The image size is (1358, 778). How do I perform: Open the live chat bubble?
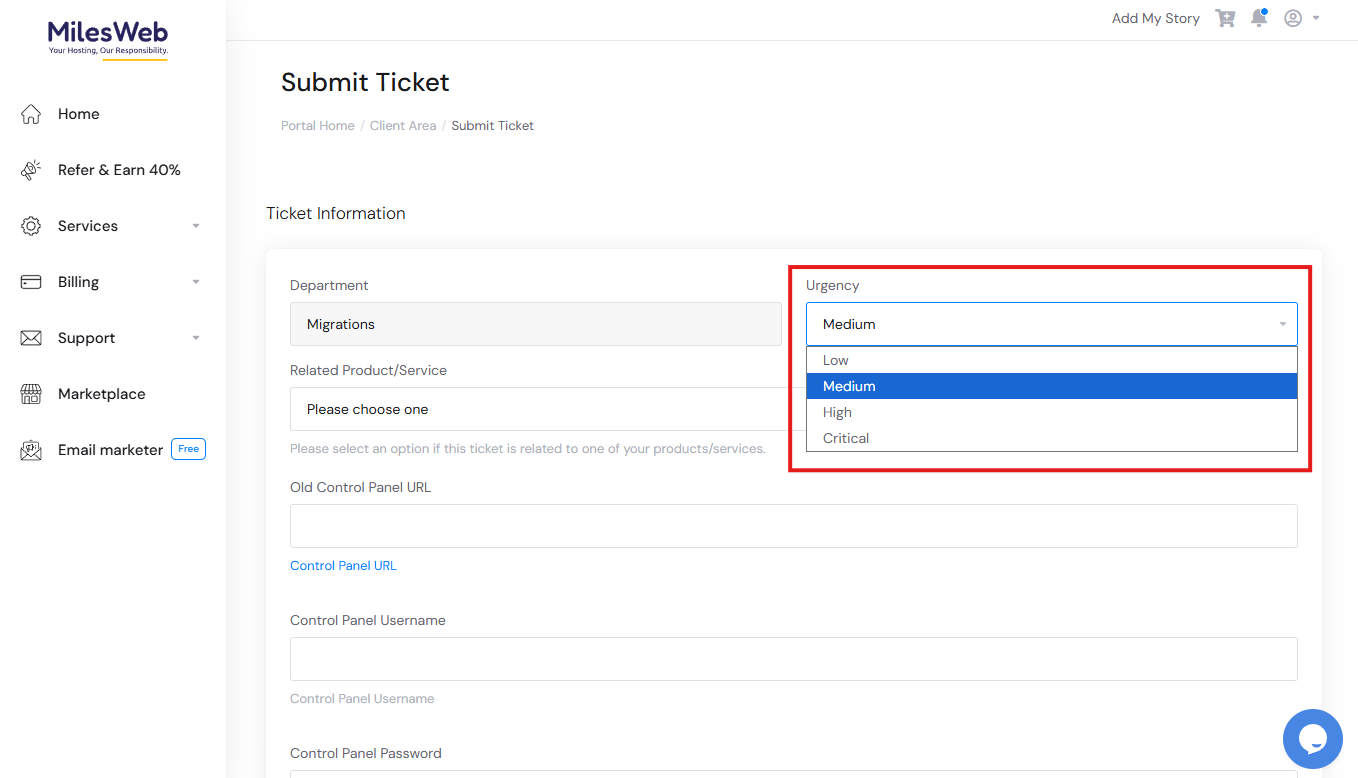1312,739
